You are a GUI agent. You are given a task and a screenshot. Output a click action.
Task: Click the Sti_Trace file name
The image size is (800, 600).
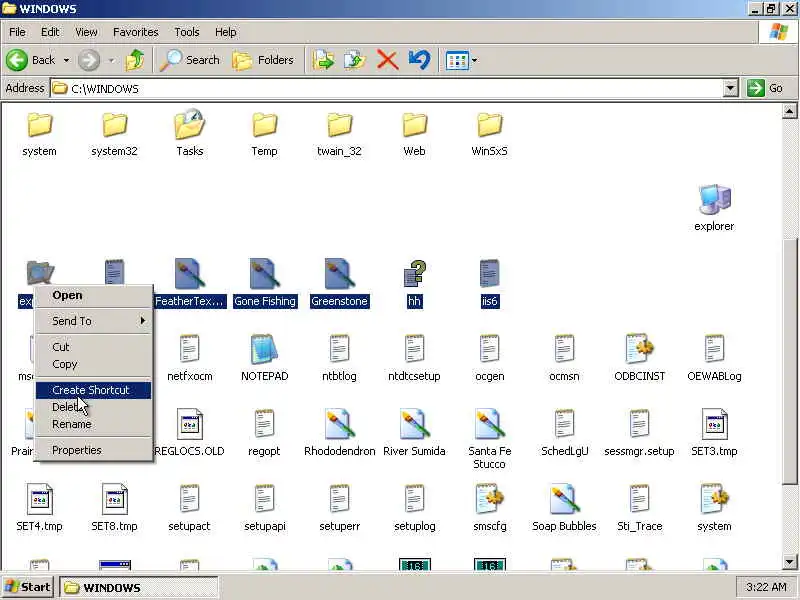[639, 527]
